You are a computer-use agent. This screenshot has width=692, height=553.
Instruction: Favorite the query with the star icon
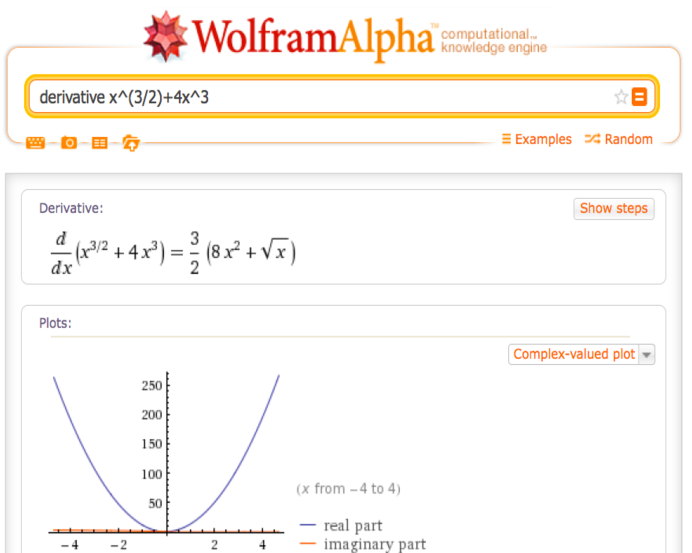point(621,97)
